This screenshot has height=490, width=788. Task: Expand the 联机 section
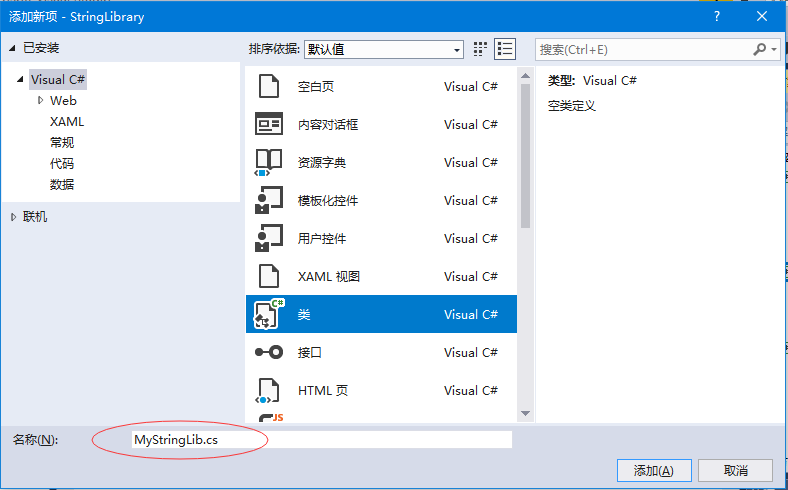[x=13, y=217]
